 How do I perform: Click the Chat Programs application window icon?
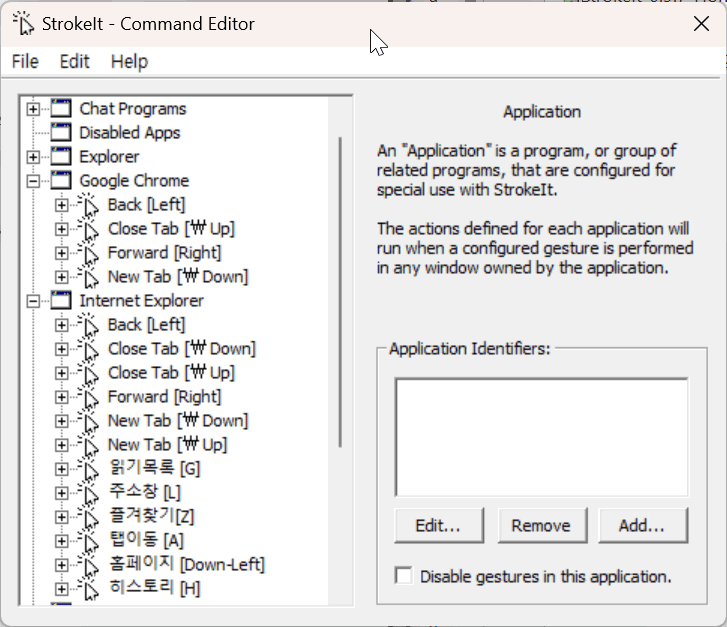pos(61,109)
